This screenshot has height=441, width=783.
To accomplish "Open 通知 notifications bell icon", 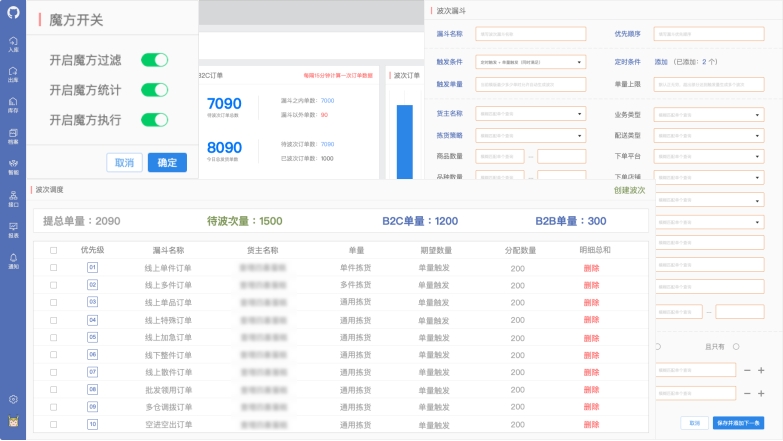I will coord(13,261).
